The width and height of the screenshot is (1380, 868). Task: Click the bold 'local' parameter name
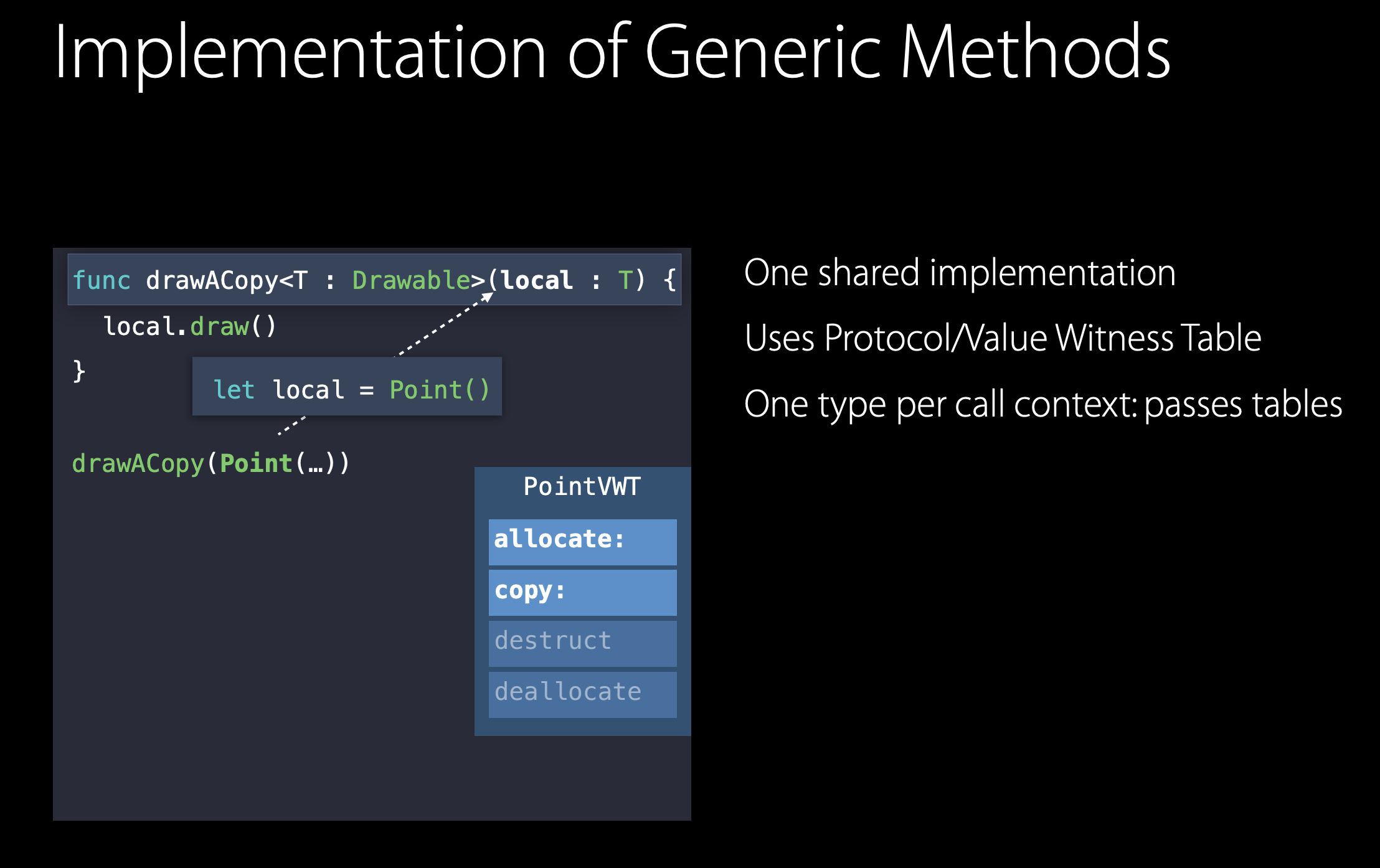click(537, 280)
